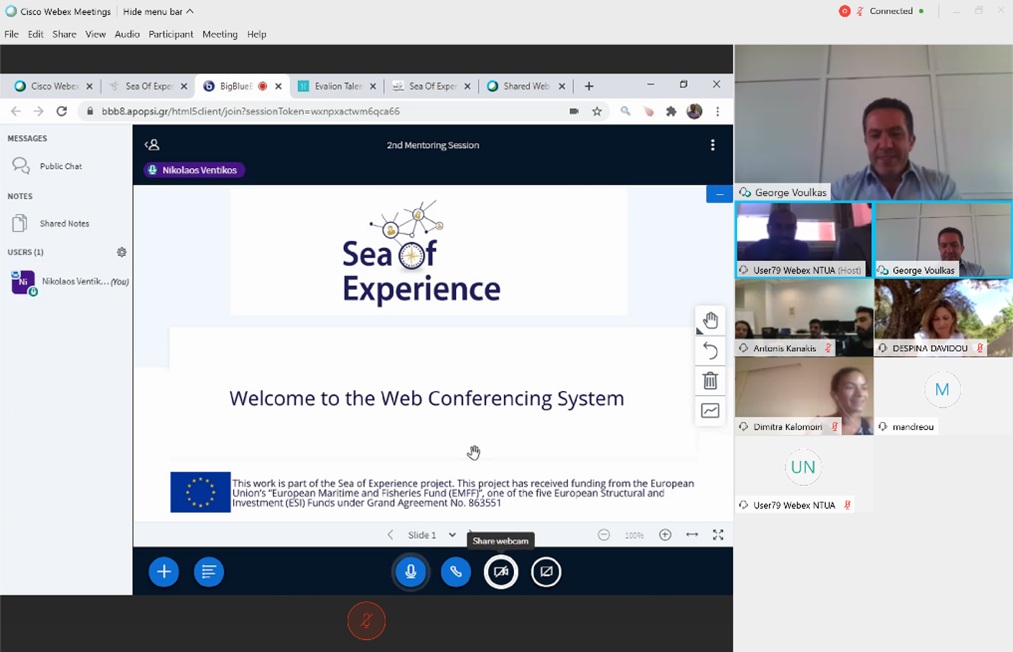Mute the BigBlueButton microphone

(410, 572)
